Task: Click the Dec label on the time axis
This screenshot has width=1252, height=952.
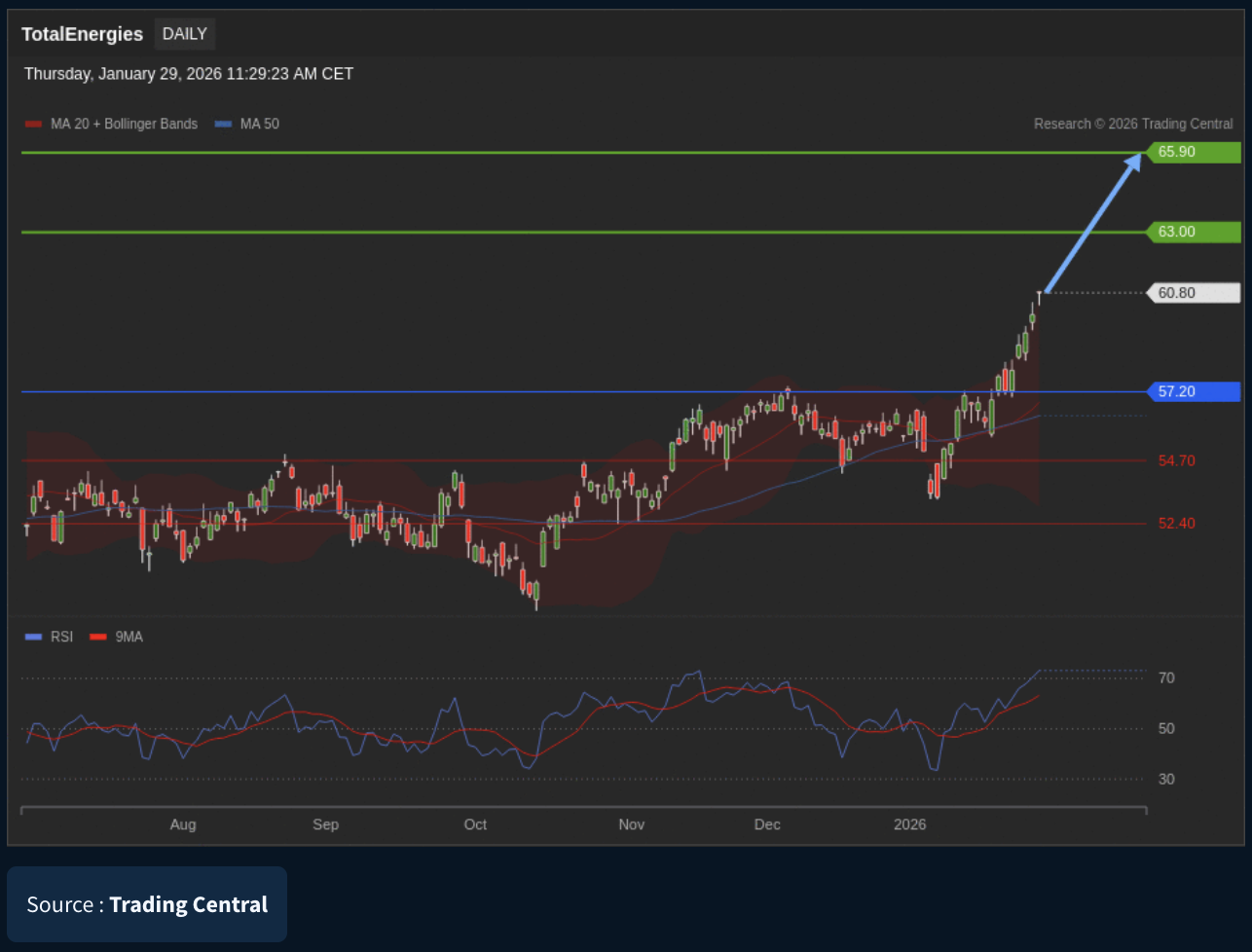Action: click(x=767, y=824)
